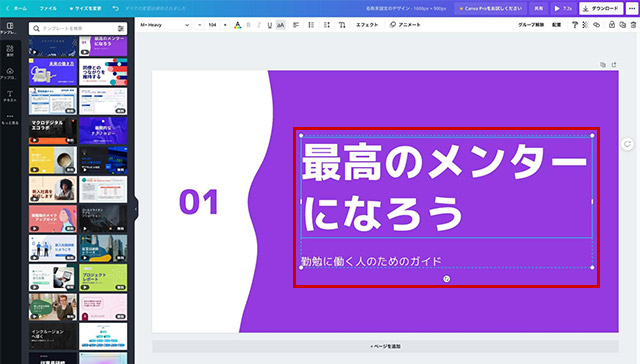The image size is (640, 364).
Task: Lock the selected element
Action: click(611, 25)
